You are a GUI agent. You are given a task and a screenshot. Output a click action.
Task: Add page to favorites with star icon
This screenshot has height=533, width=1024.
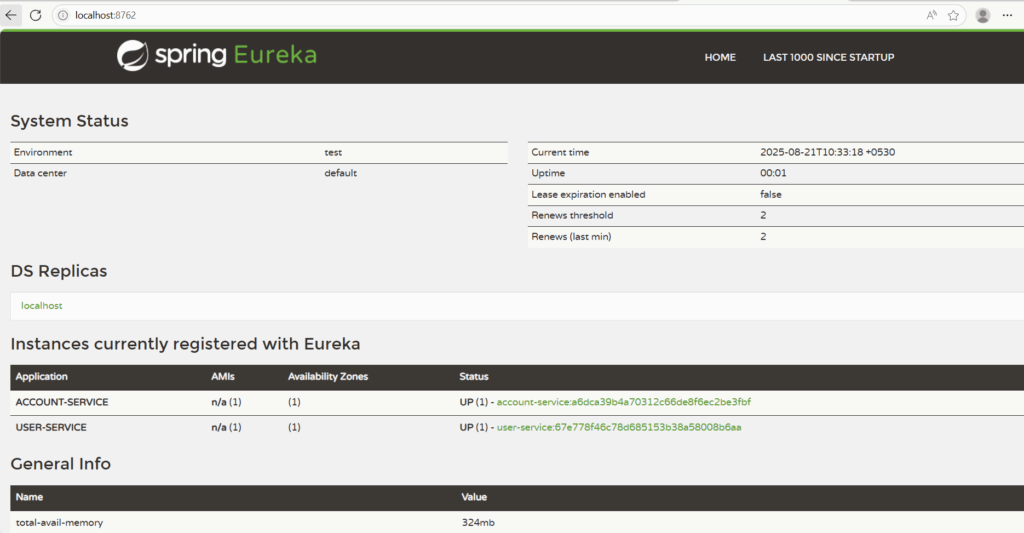[954, 15]
